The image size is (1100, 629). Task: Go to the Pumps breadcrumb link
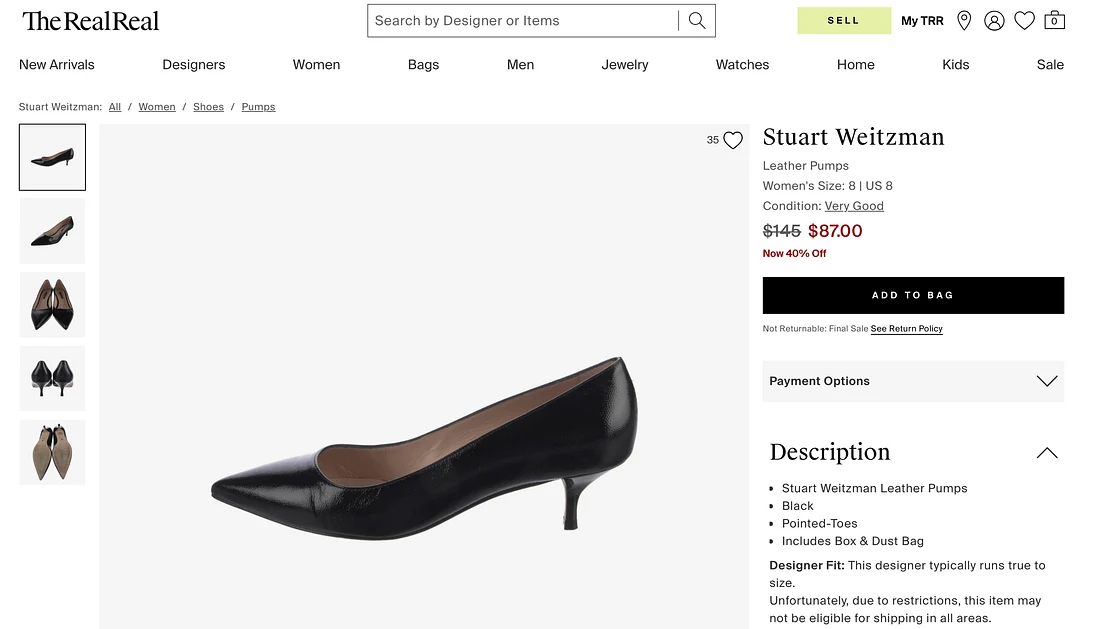(x=258, y=107)
